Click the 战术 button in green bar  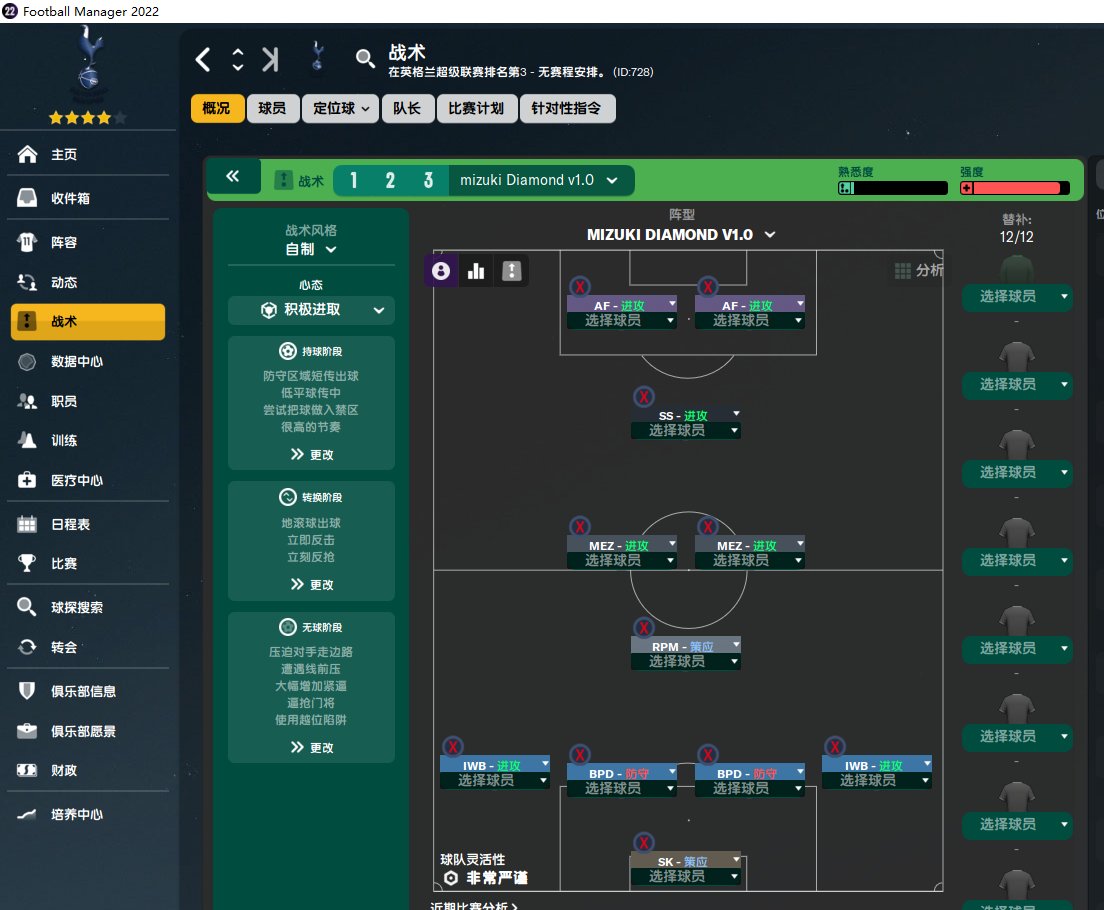click(x=299, y=180)
